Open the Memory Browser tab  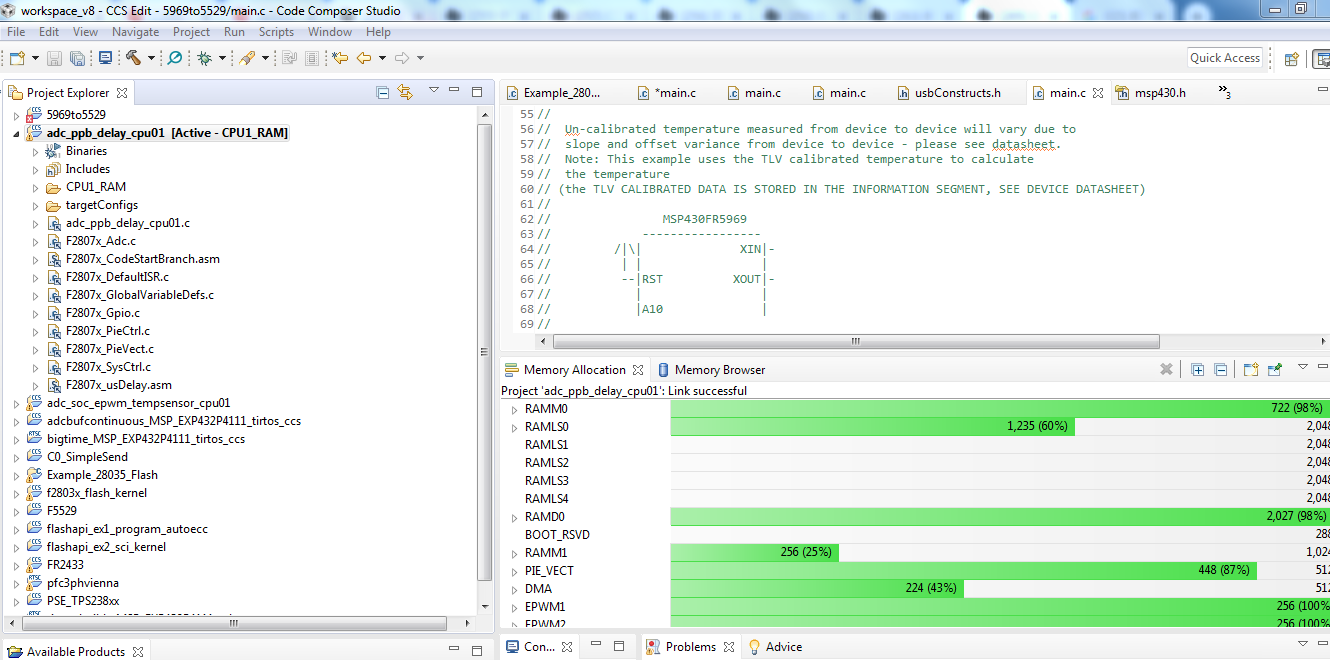719,370
